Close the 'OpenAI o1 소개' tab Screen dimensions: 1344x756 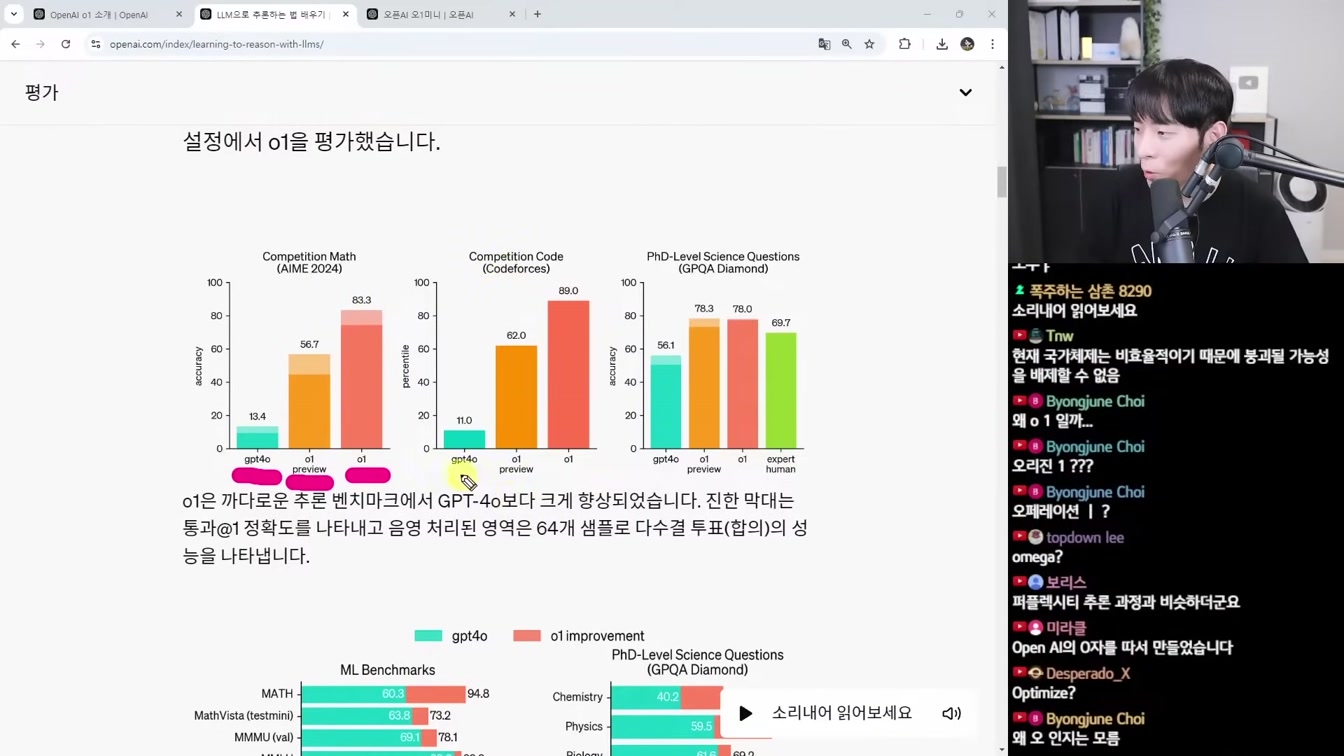pyautogui.click(x=179, y=14)
